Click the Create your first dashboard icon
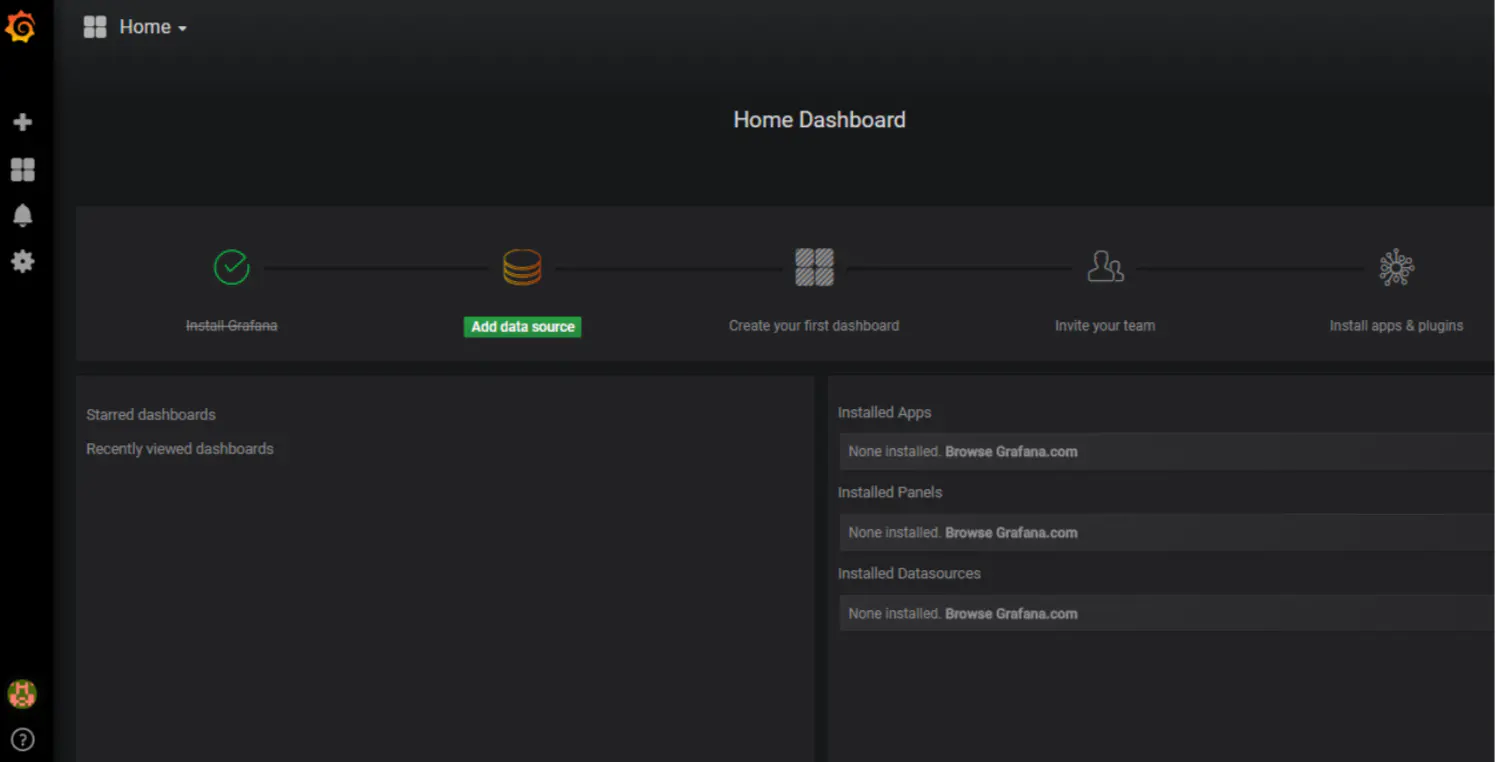This screenshot has width=1498, height=762. tap(814, 267)
